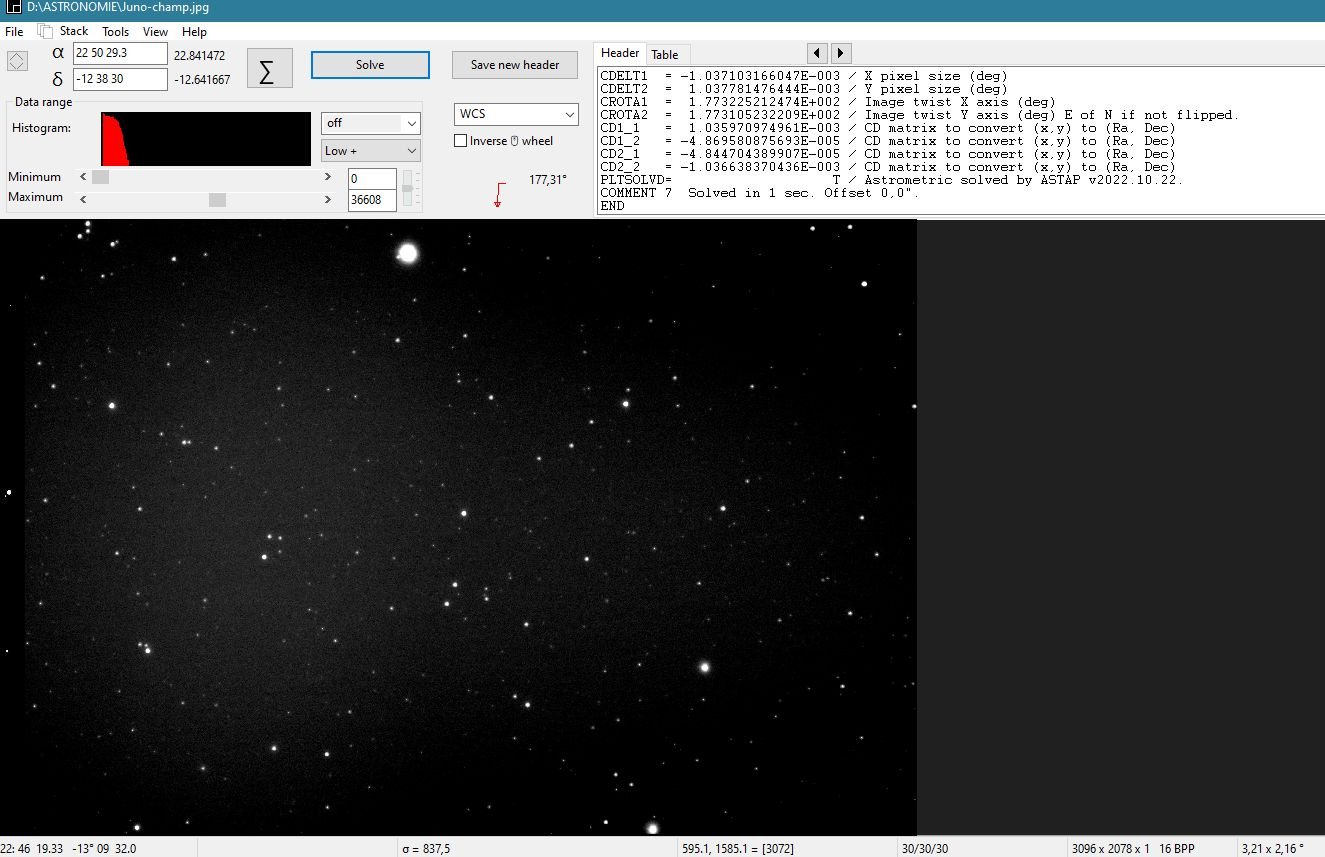Click left arrow of Maximum slider
1325x857 pixels.
point(83,200)
